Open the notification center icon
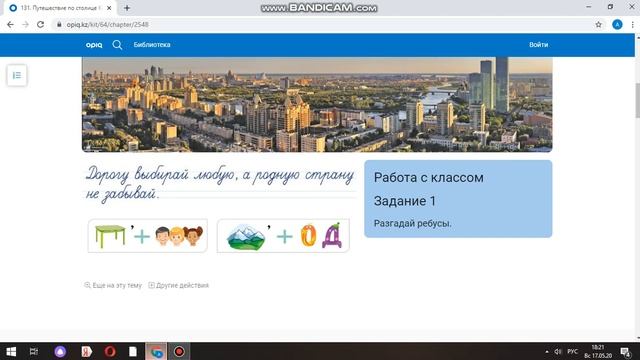The height and width of the screenshot is (360, 640). coord(626,352)
